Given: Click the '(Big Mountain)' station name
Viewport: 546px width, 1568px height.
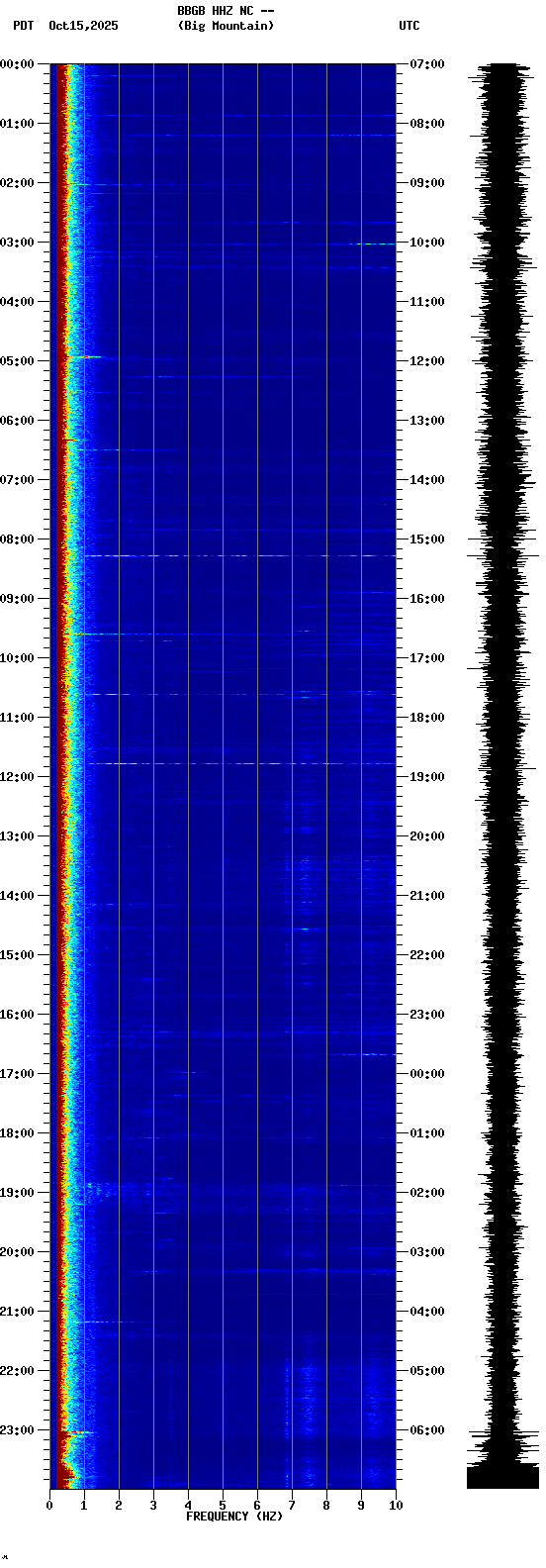Looking at the screenshot, I should coord(226,26).
